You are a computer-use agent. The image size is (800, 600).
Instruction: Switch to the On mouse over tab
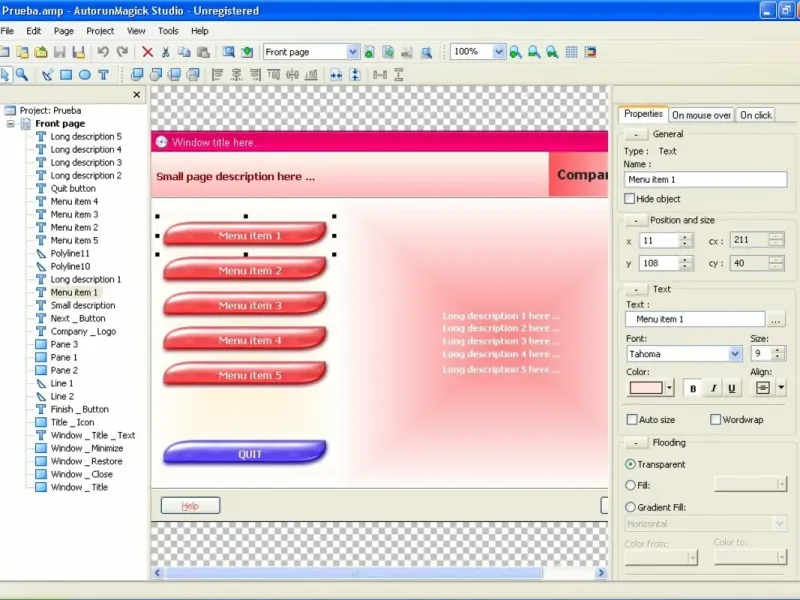[x=701, y=115]
